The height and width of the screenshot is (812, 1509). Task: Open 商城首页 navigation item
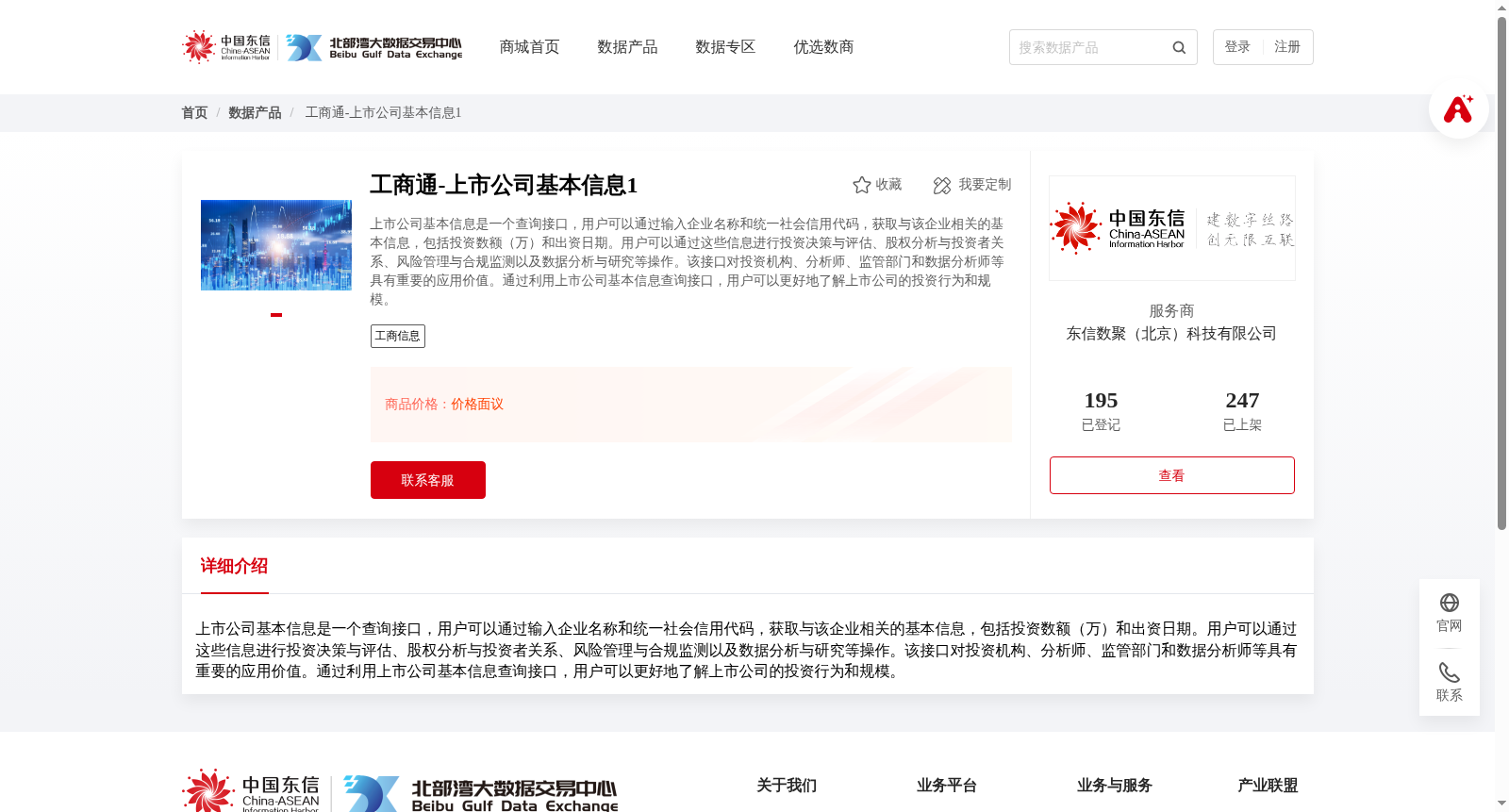tap(529, 47)
